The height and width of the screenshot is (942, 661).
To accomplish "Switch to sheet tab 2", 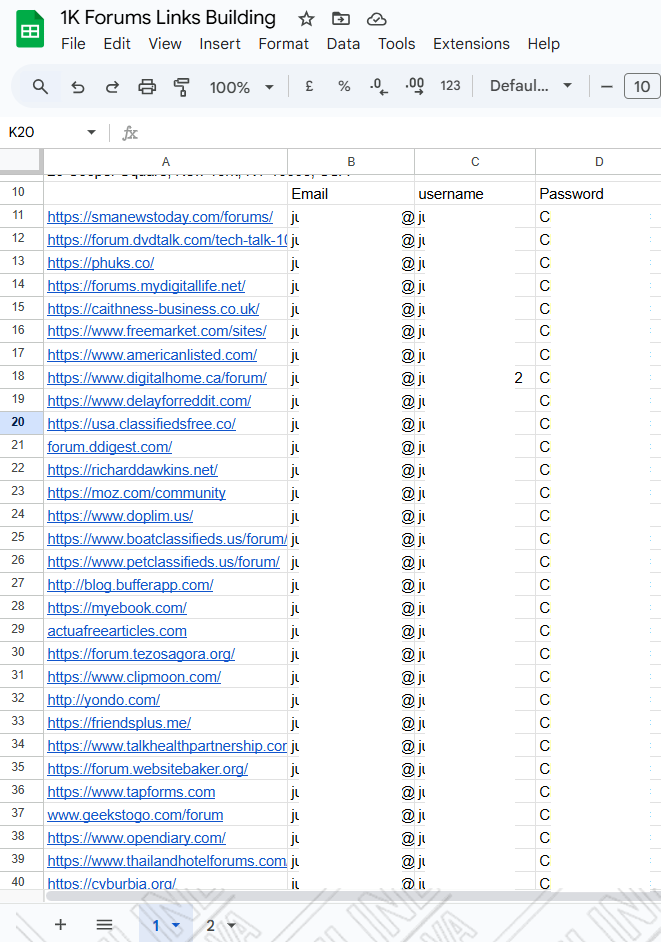I will pyautogui.click(x=210, y=925).
